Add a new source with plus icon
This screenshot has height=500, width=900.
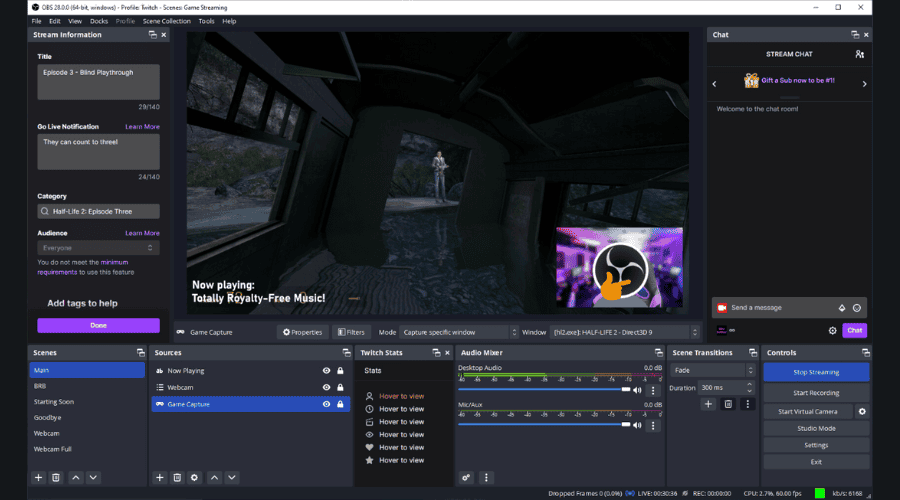click(160, 478)
